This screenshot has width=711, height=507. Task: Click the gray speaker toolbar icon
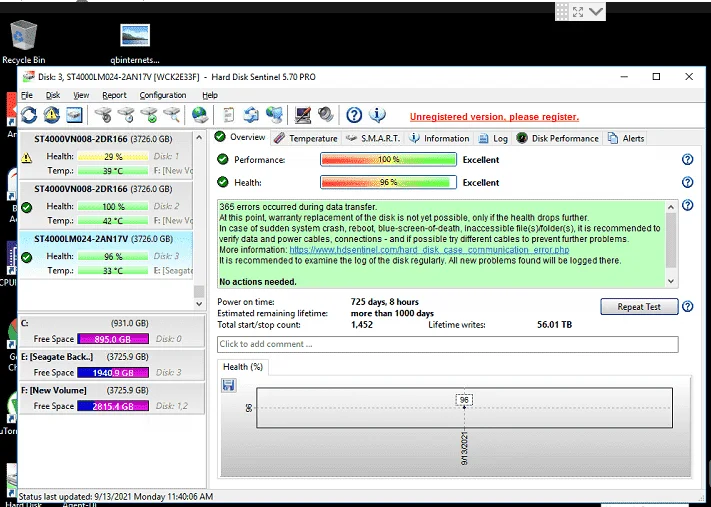pyautogui.click(x=326, y=115)
